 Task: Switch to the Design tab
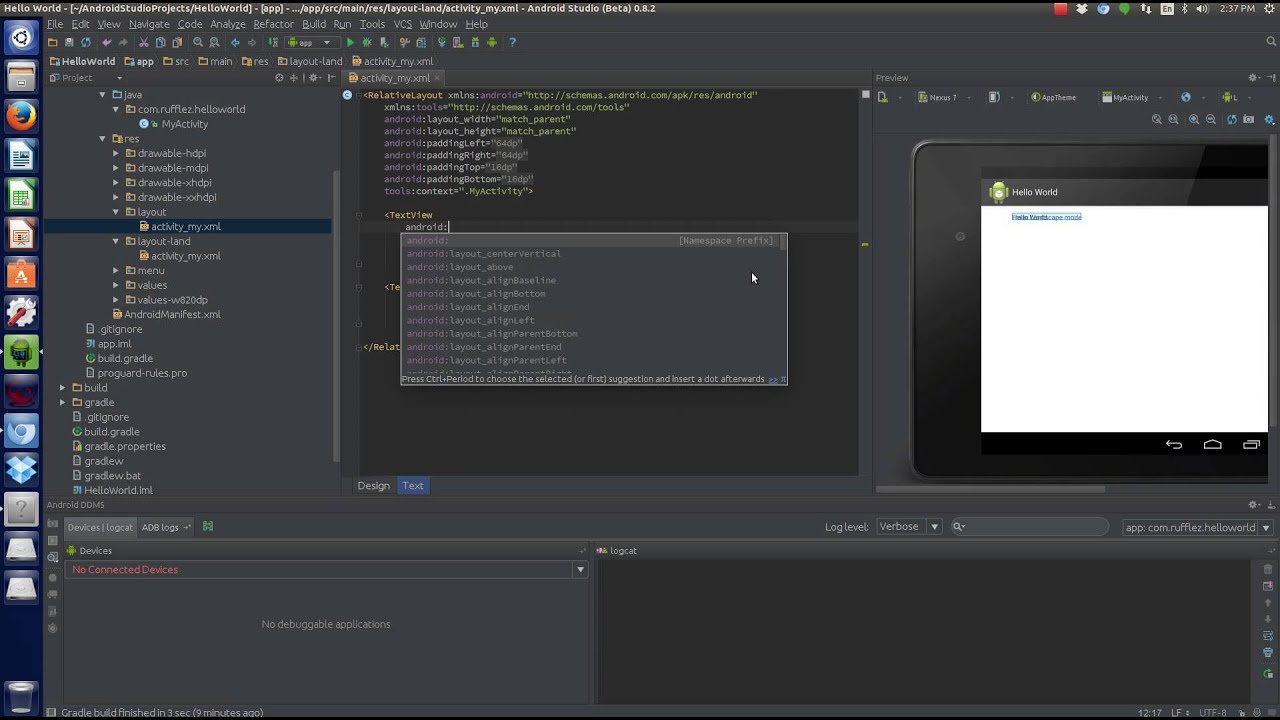[374, 486]
